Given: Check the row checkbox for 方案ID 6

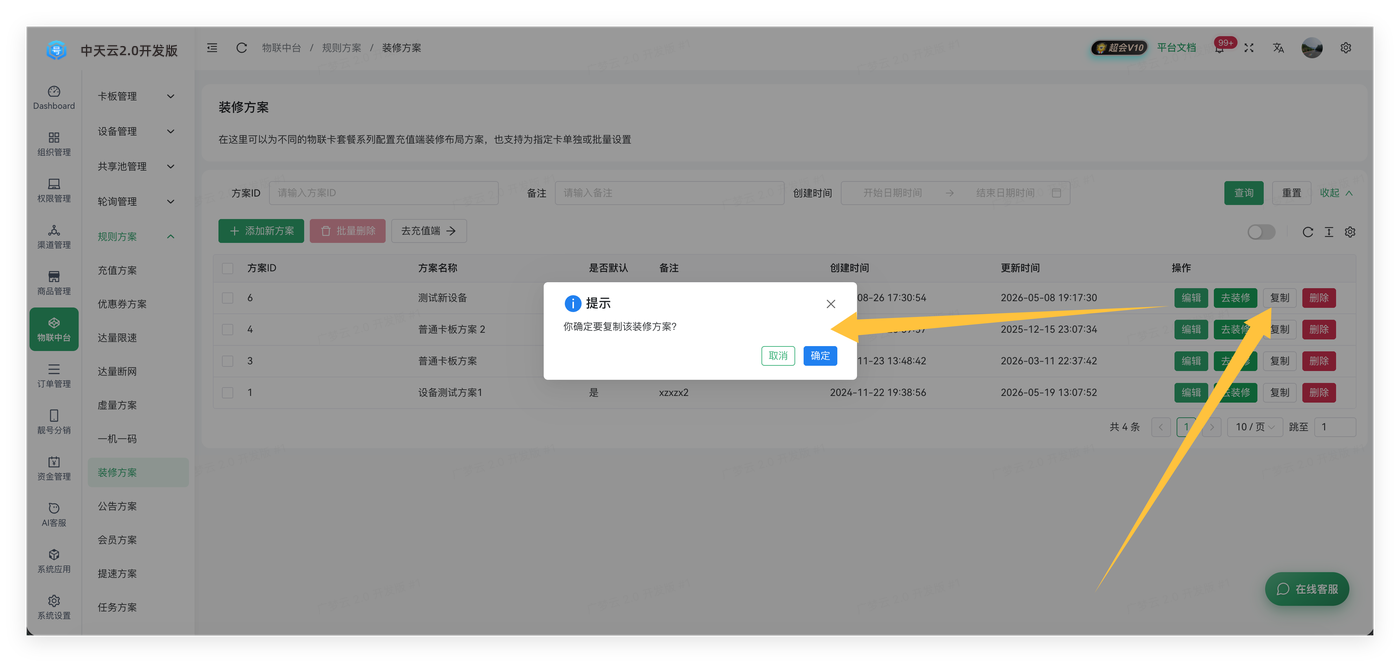Looking at the screenshot, I should pos(227,298).
